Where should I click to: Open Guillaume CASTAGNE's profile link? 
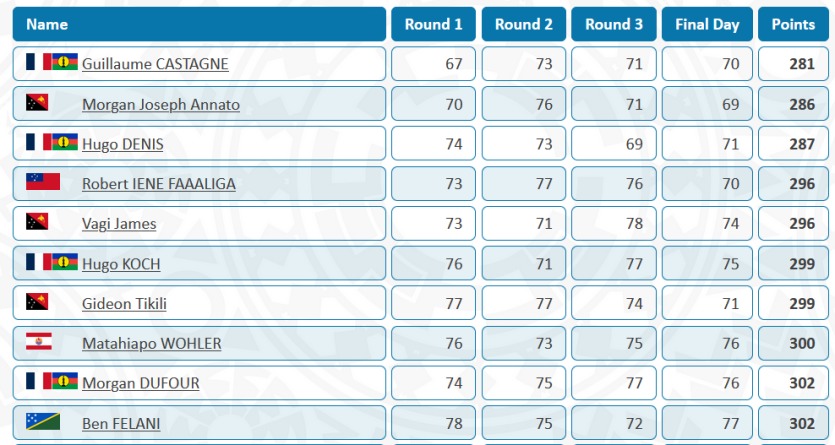pos(155,64)
